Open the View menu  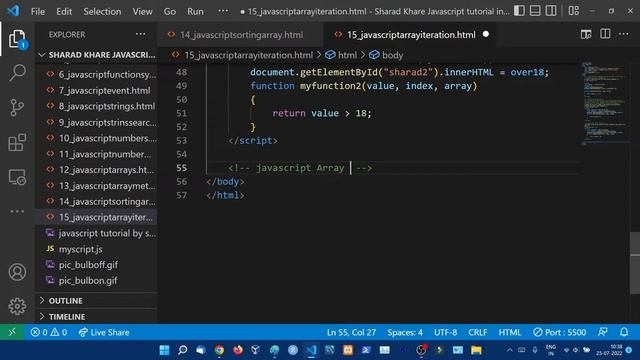pyautogui.click(x=142, y=11)
